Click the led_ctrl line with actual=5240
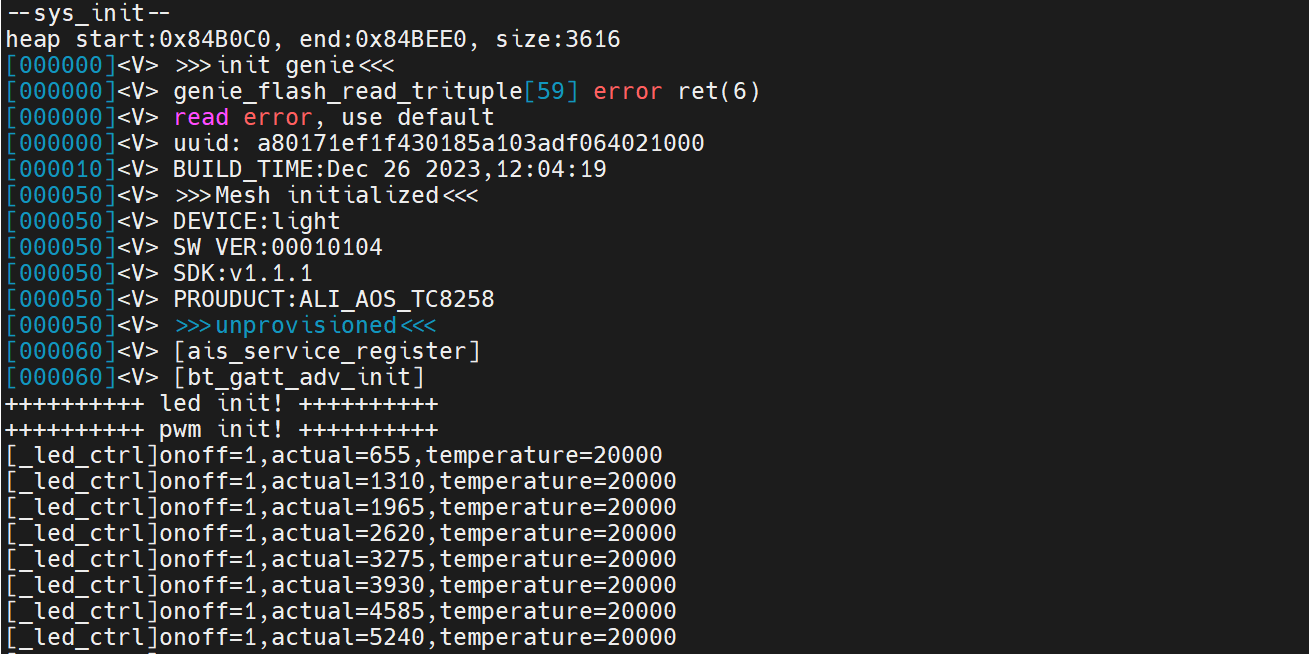Image resolution: width=1309 pixels, height=654 pixels. (x=340, y=637)
